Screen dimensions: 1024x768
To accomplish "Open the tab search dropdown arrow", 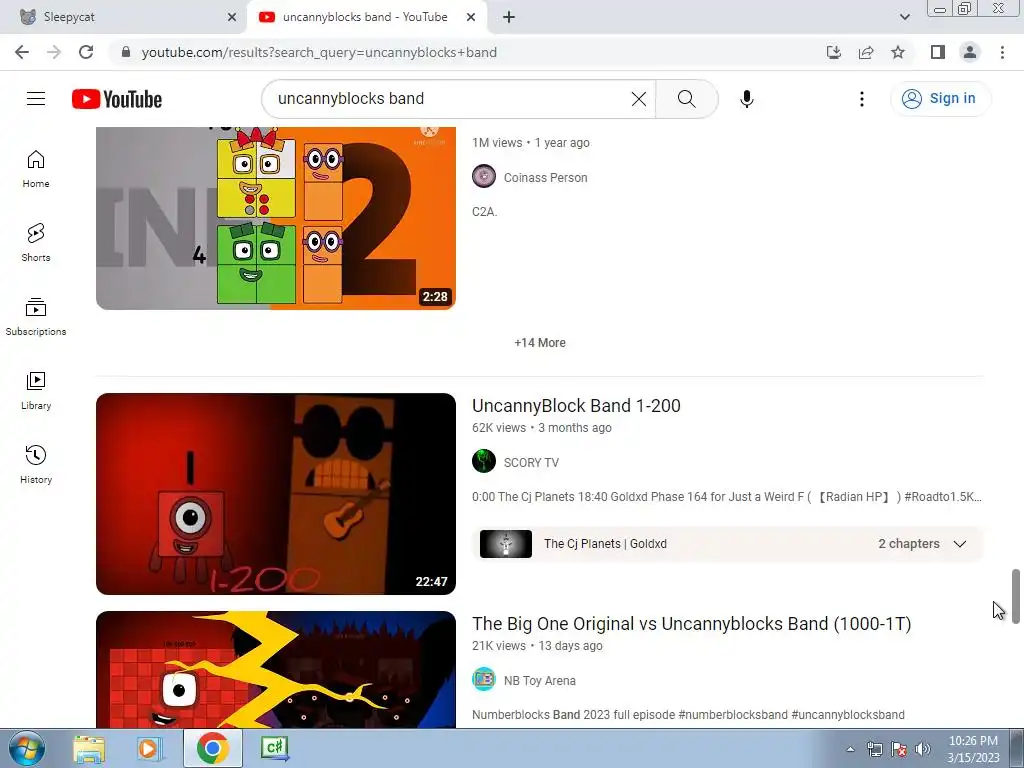I will pyautogui.click(x=904, y=17).
